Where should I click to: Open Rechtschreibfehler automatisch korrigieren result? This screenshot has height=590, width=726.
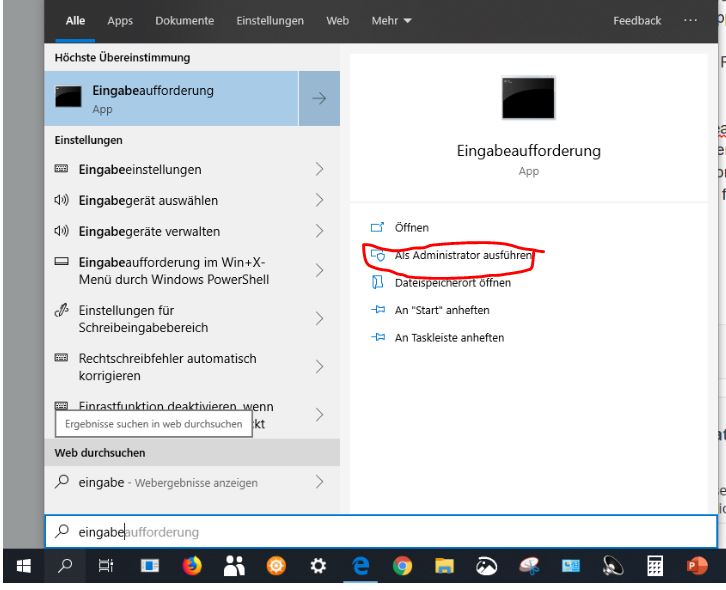pyautogui.click(x=192, y=367)
